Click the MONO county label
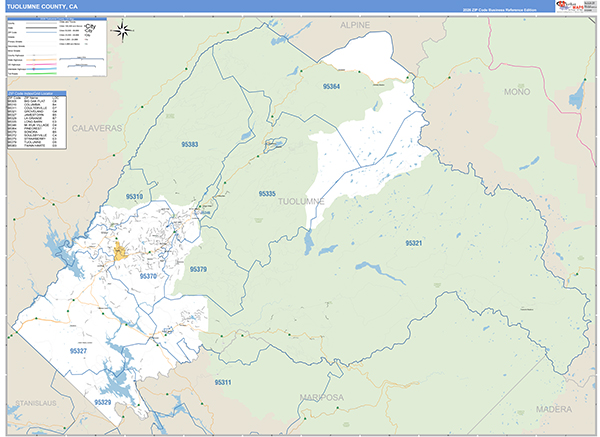Viewport: 600px width, 437px height. tap(517, 92)
